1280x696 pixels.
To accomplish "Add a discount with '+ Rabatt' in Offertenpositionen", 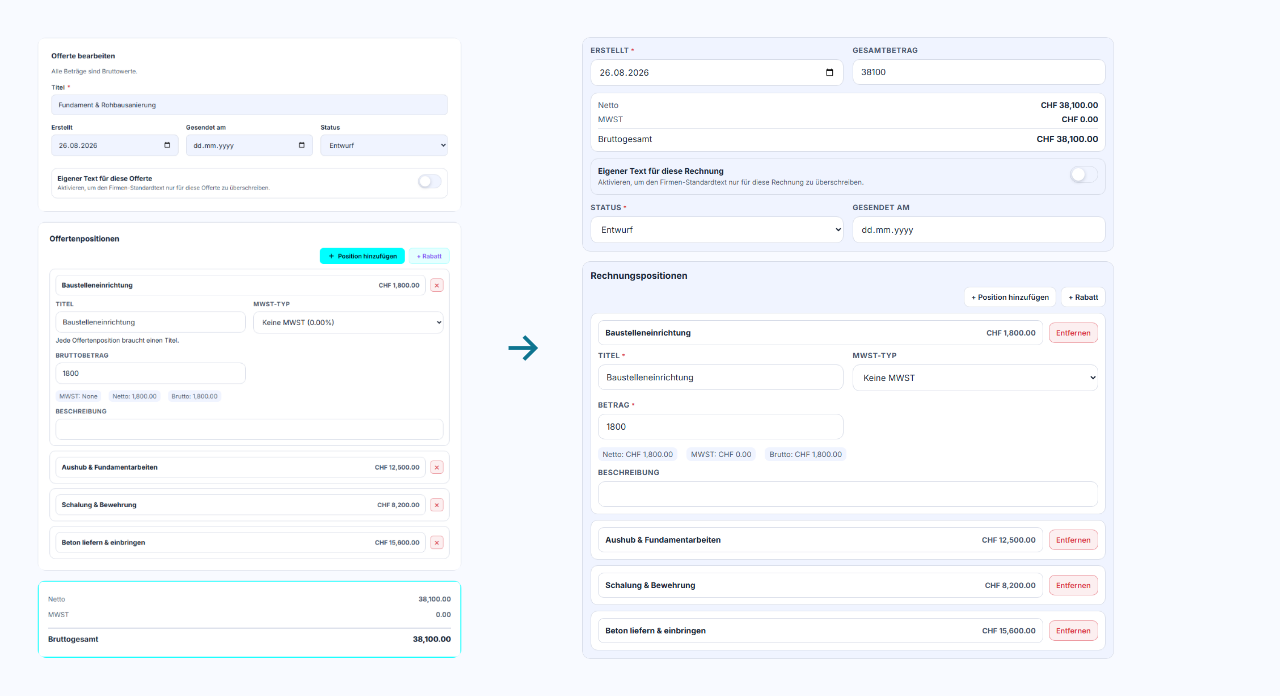I will pyautogui.click(x=429, y=256).
